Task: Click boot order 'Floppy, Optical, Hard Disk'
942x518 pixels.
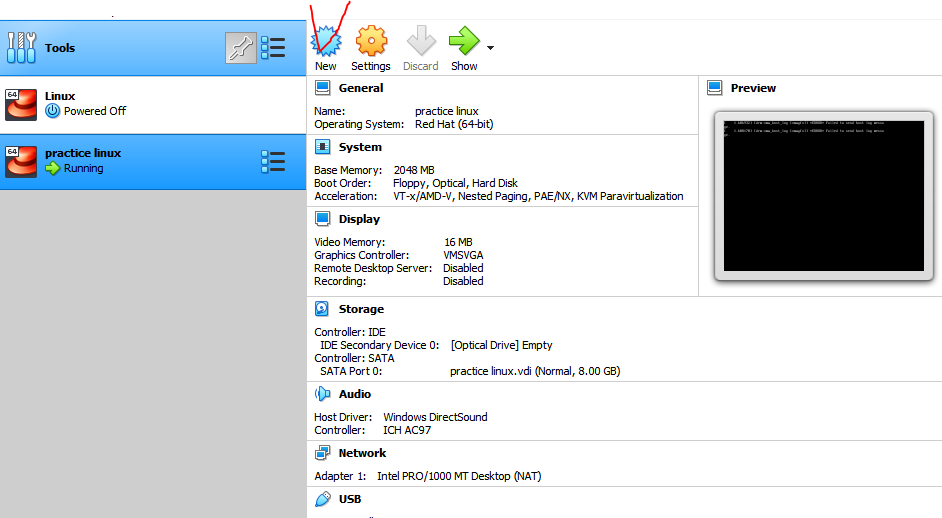Action: pos(455,183)
